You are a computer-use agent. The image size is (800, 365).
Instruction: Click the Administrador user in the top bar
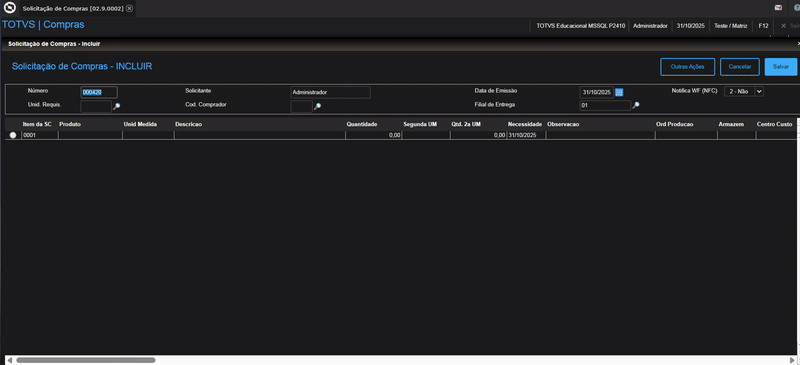(650, 26)
